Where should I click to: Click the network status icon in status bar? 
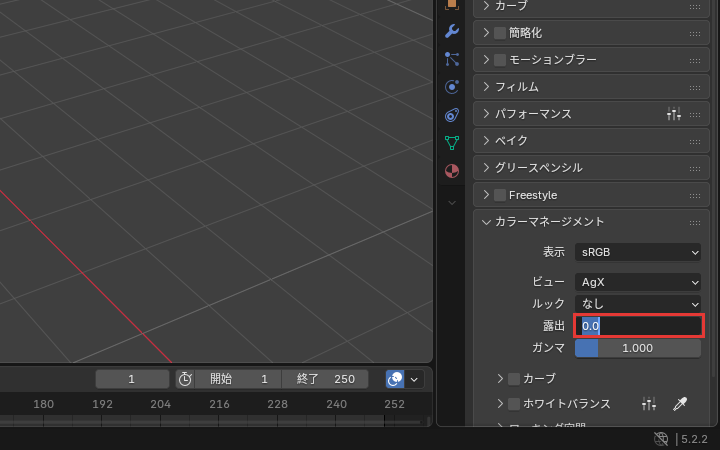(661, 439)
